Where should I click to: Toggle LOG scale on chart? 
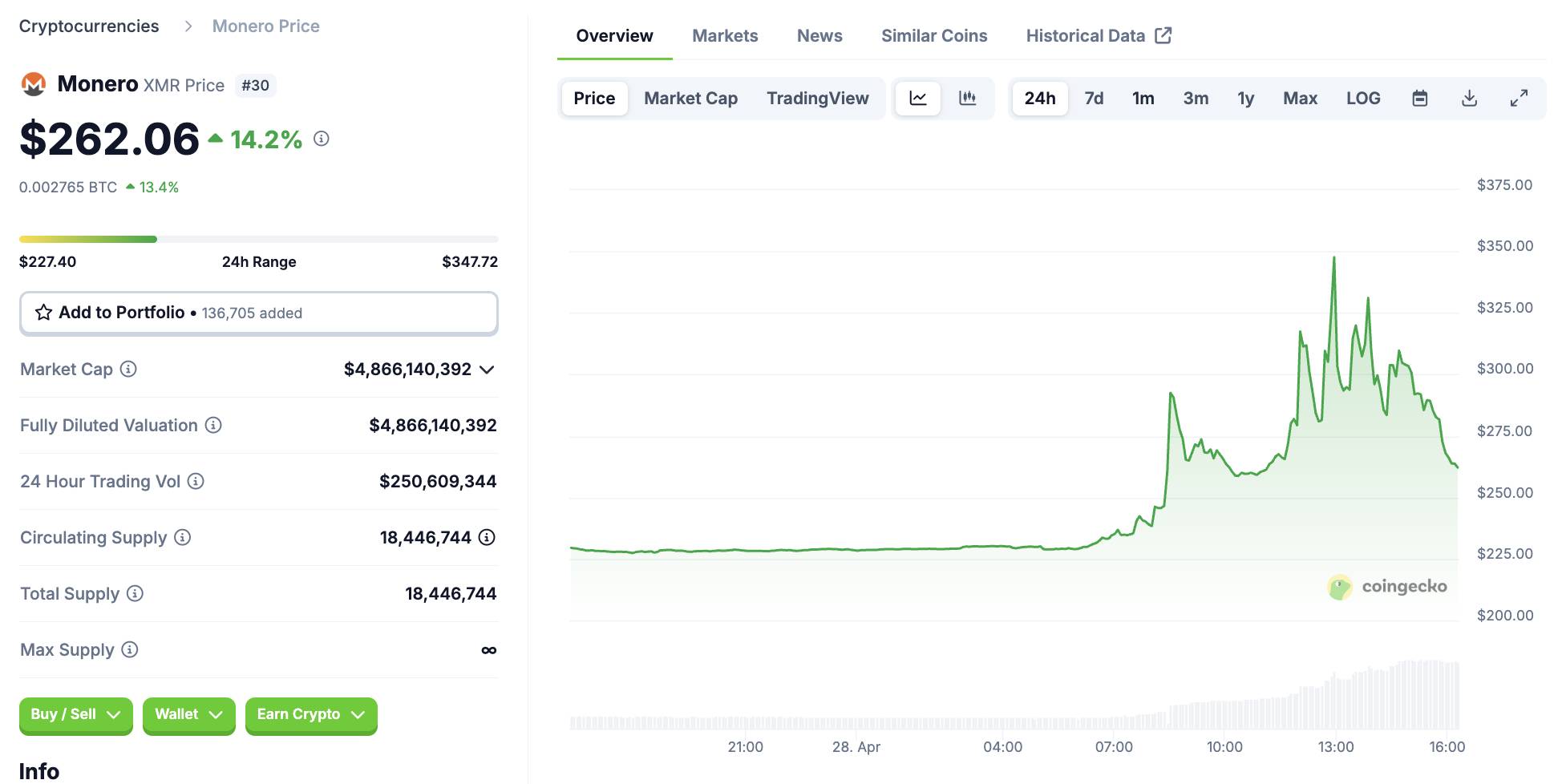pyautogui.click(x=1363, y=99)
